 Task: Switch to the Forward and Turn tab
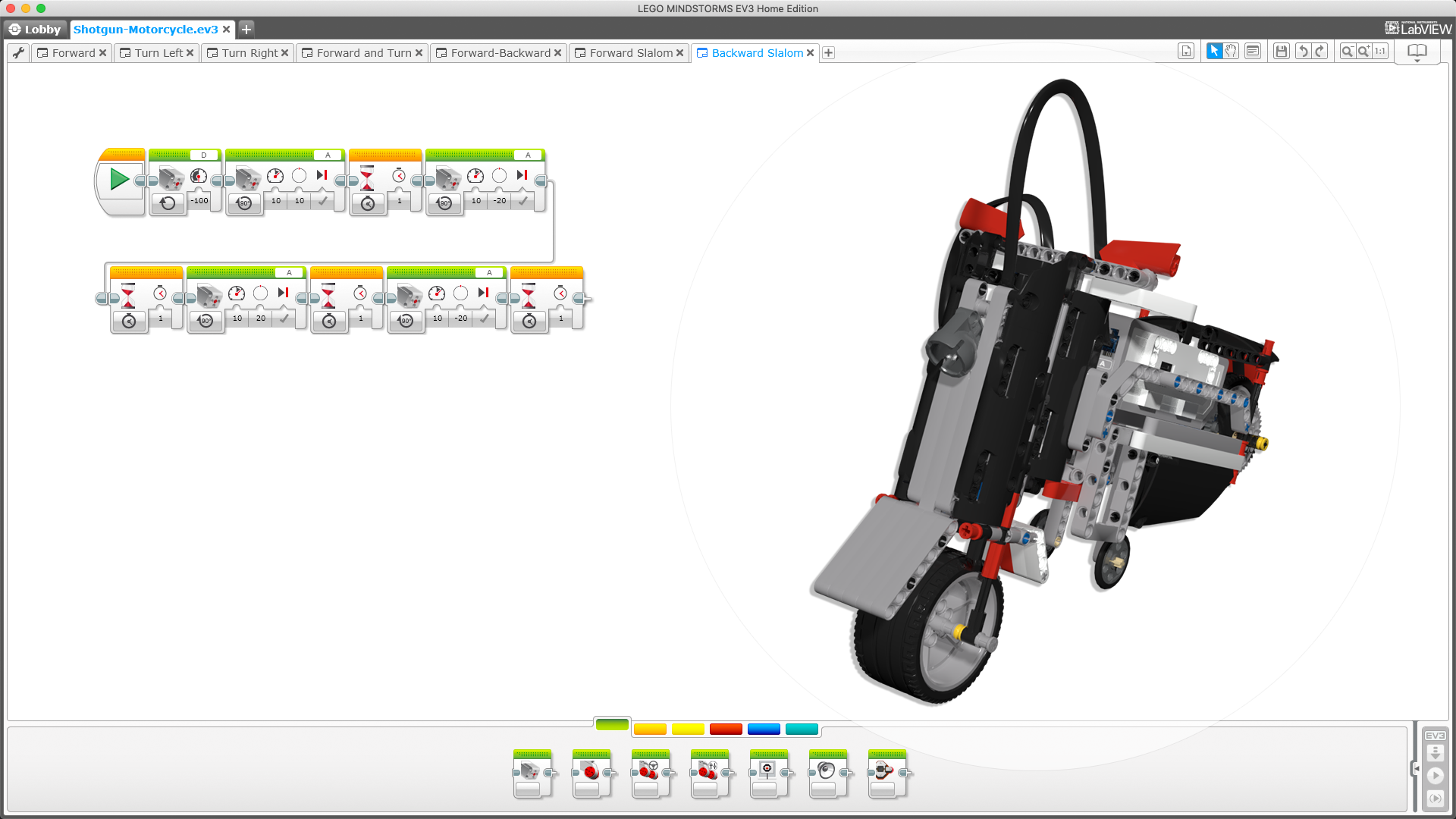pyautogui.click(x=364, y=52)
